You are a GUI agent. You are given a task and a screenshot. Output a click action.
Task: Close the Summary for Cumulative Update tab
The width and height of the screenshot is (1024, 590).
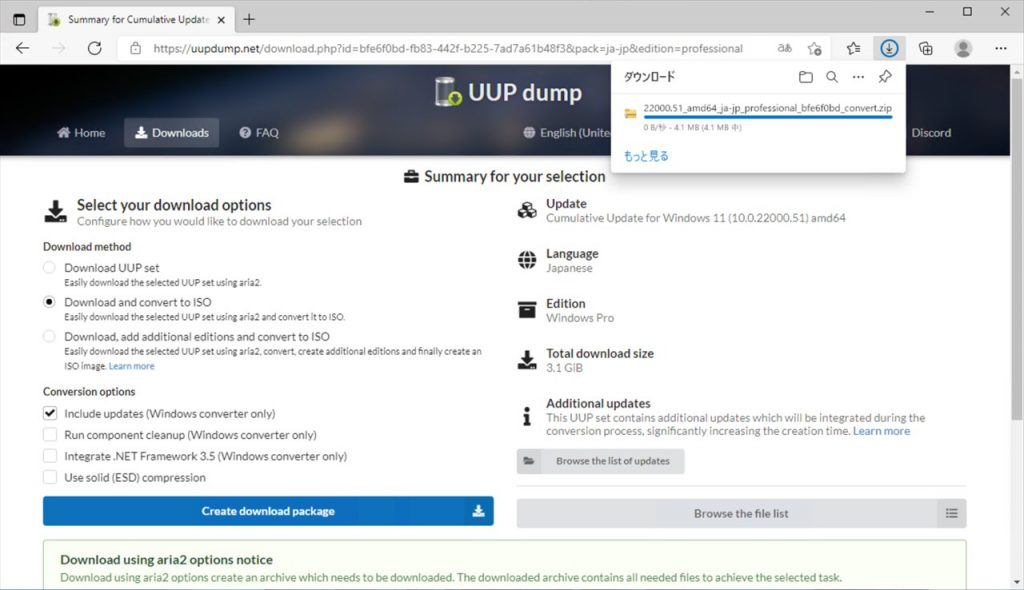[221, 20]
